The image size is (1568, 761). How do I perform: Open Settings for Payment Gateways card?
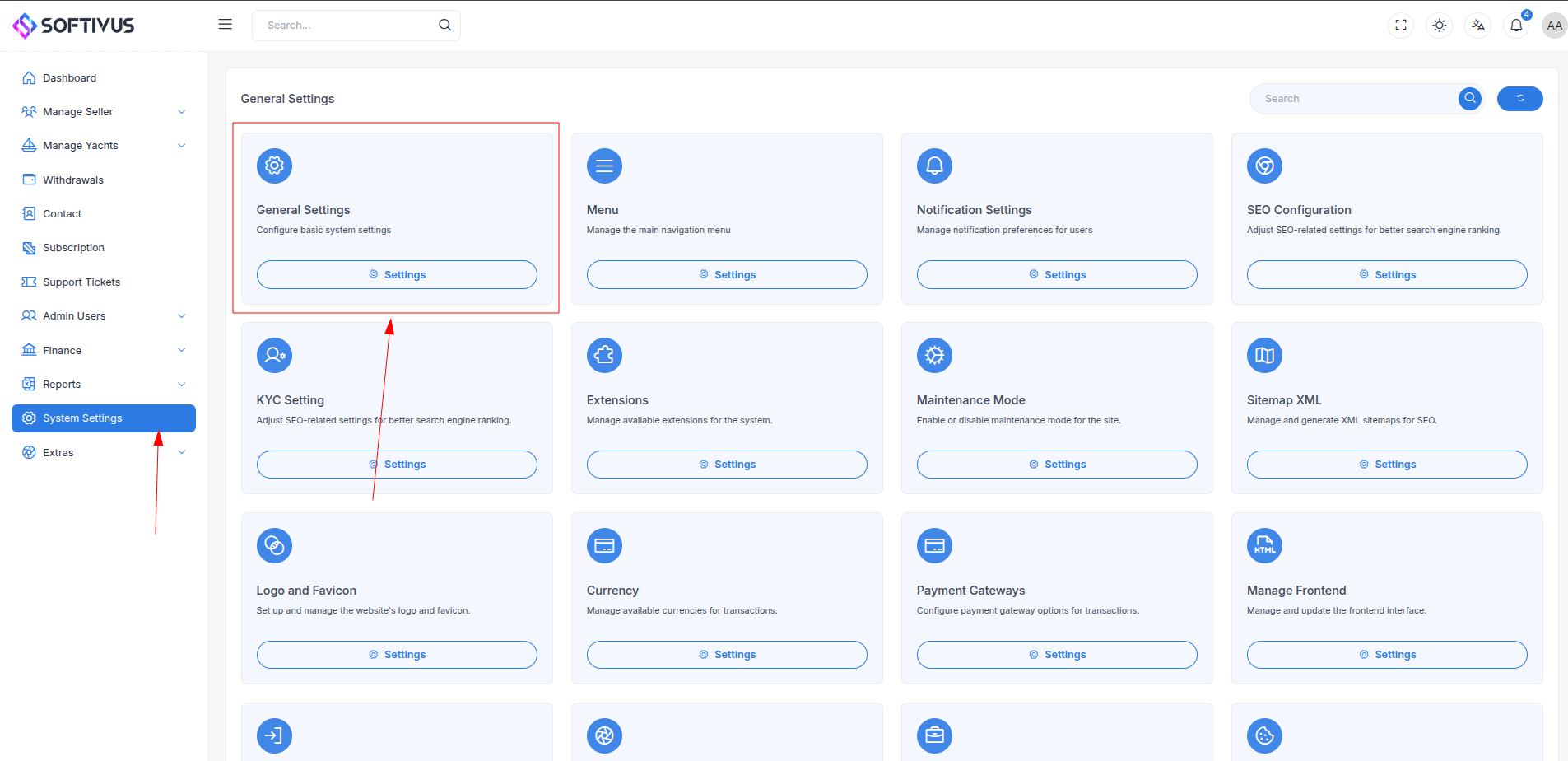coord(1057,655)
